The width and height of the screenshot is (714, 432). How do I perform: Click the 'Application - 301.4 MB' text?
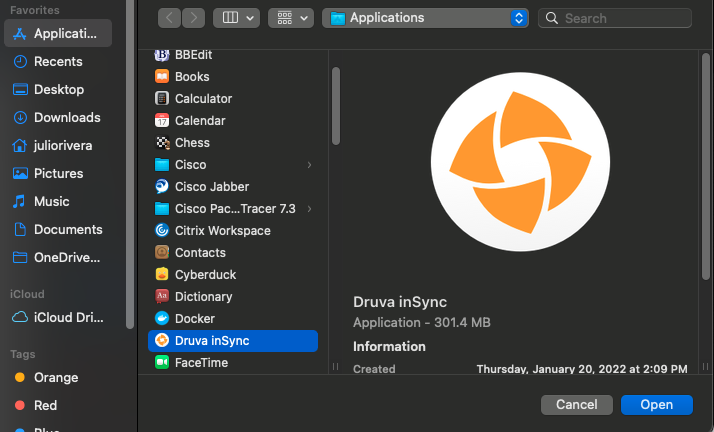(x=422, y=322)
